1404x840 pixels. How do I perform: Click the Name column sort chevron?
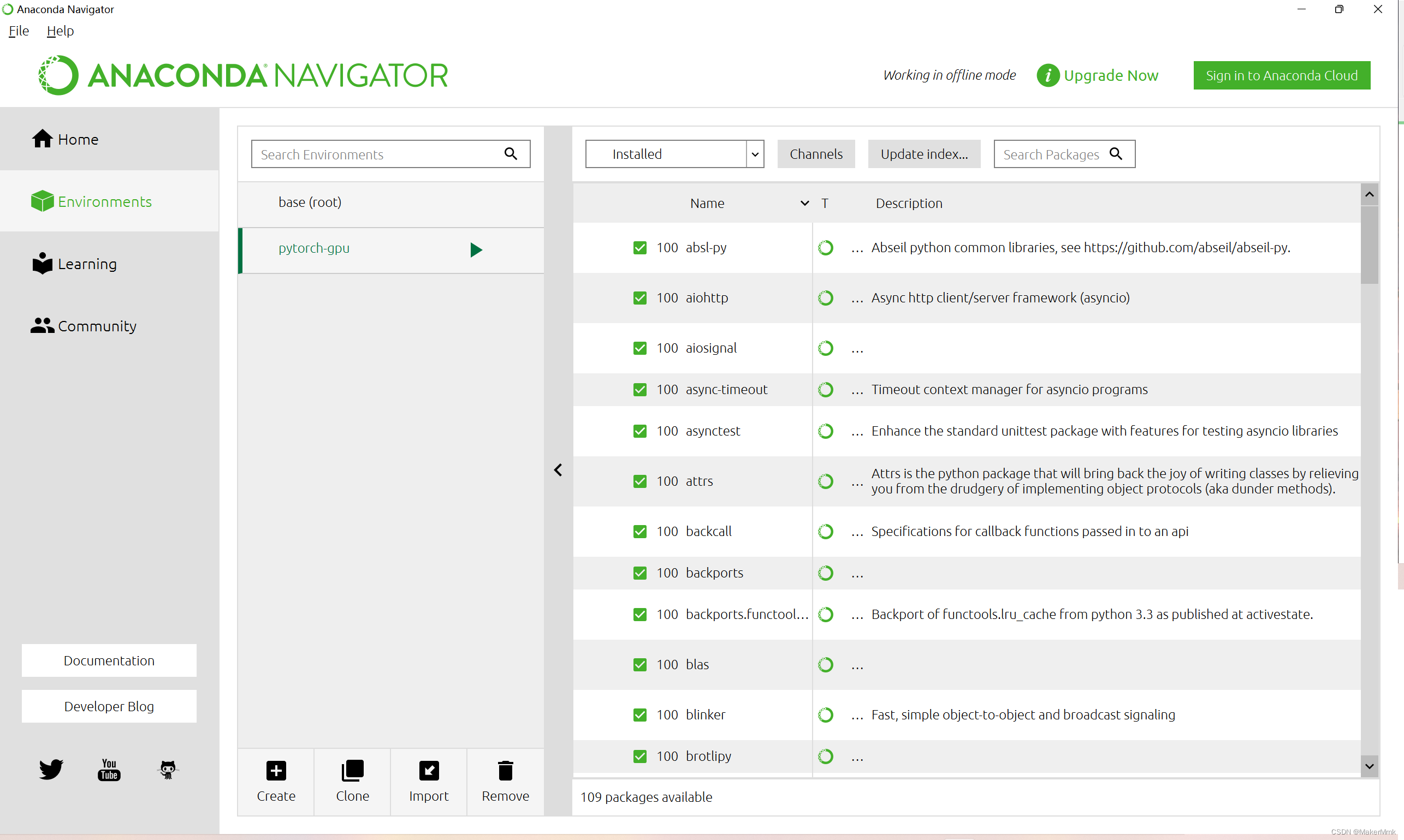pos(804,203)
